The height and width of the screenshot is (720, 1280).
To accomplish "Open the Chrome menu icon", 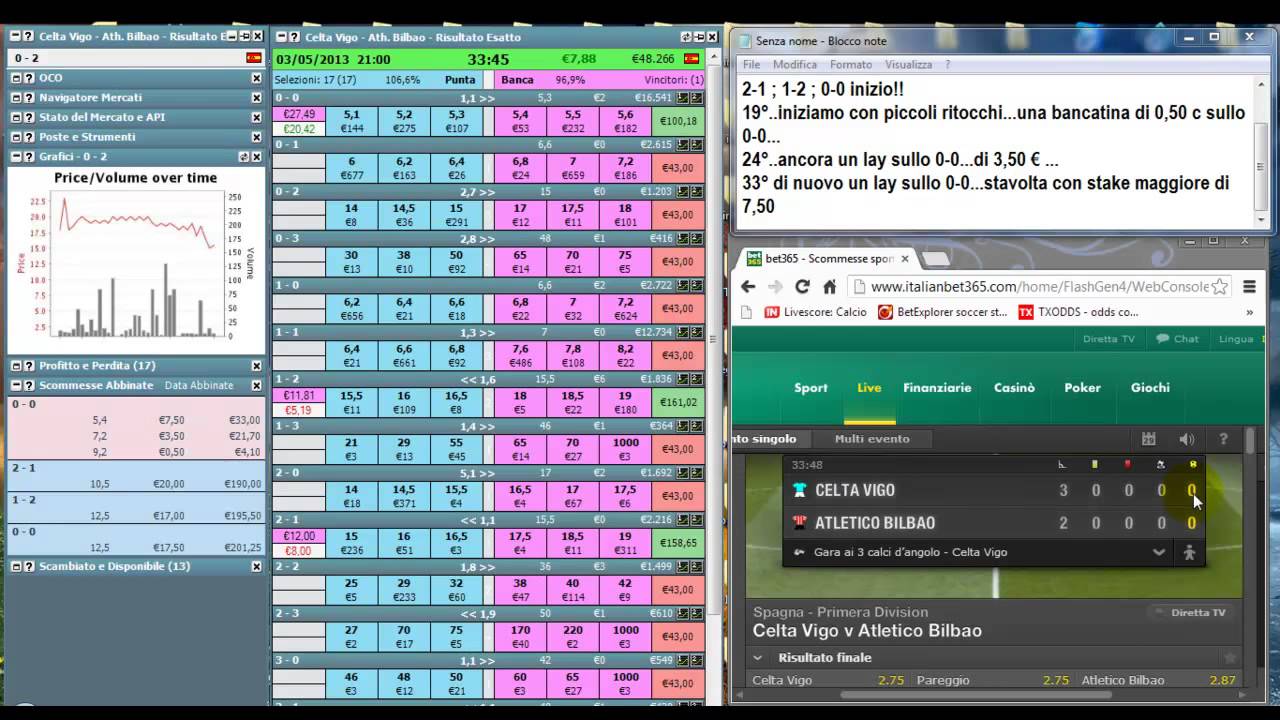I will tap(1249, 287).
